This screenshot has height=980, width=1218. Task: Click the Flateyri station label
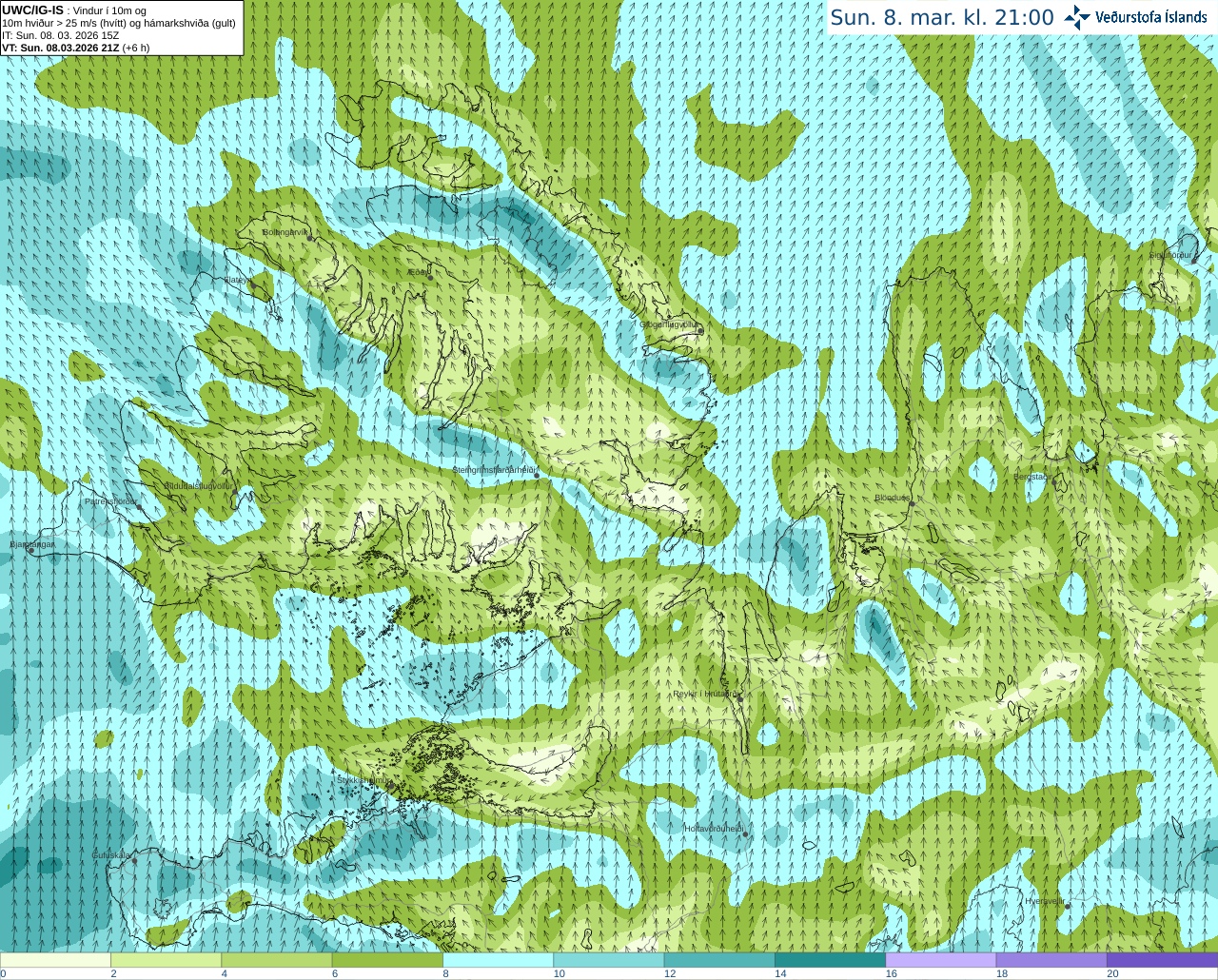(236, 280)
